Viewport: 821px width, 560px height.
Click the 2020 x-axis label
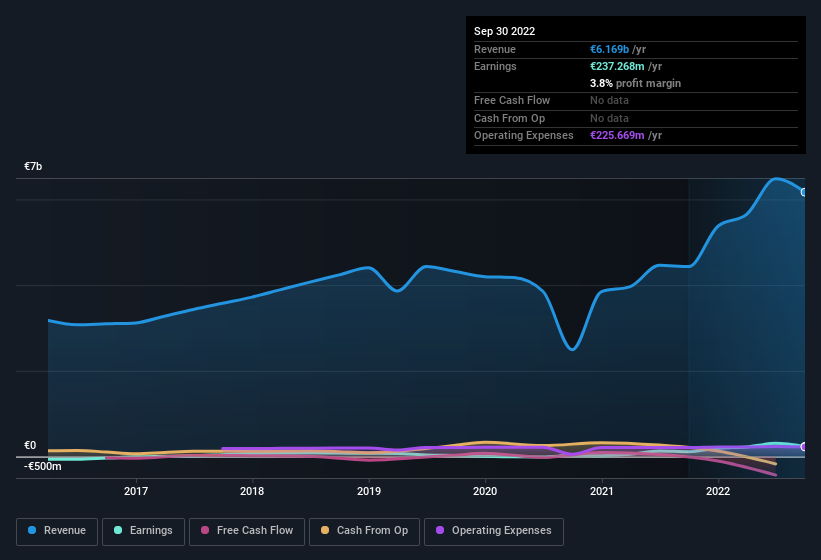[x=485, y=491]
